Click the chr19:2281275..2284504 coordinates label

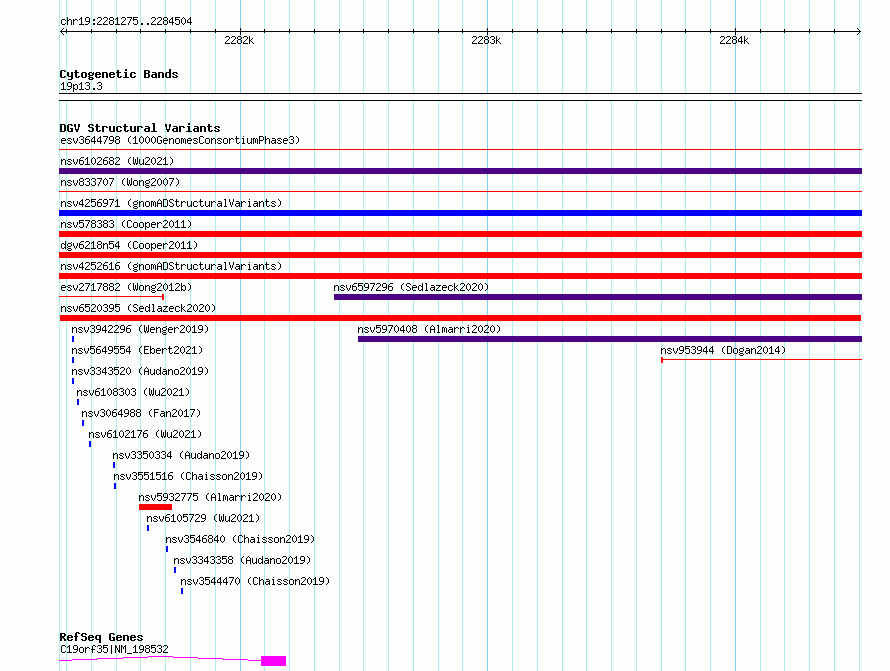(126, 22)
